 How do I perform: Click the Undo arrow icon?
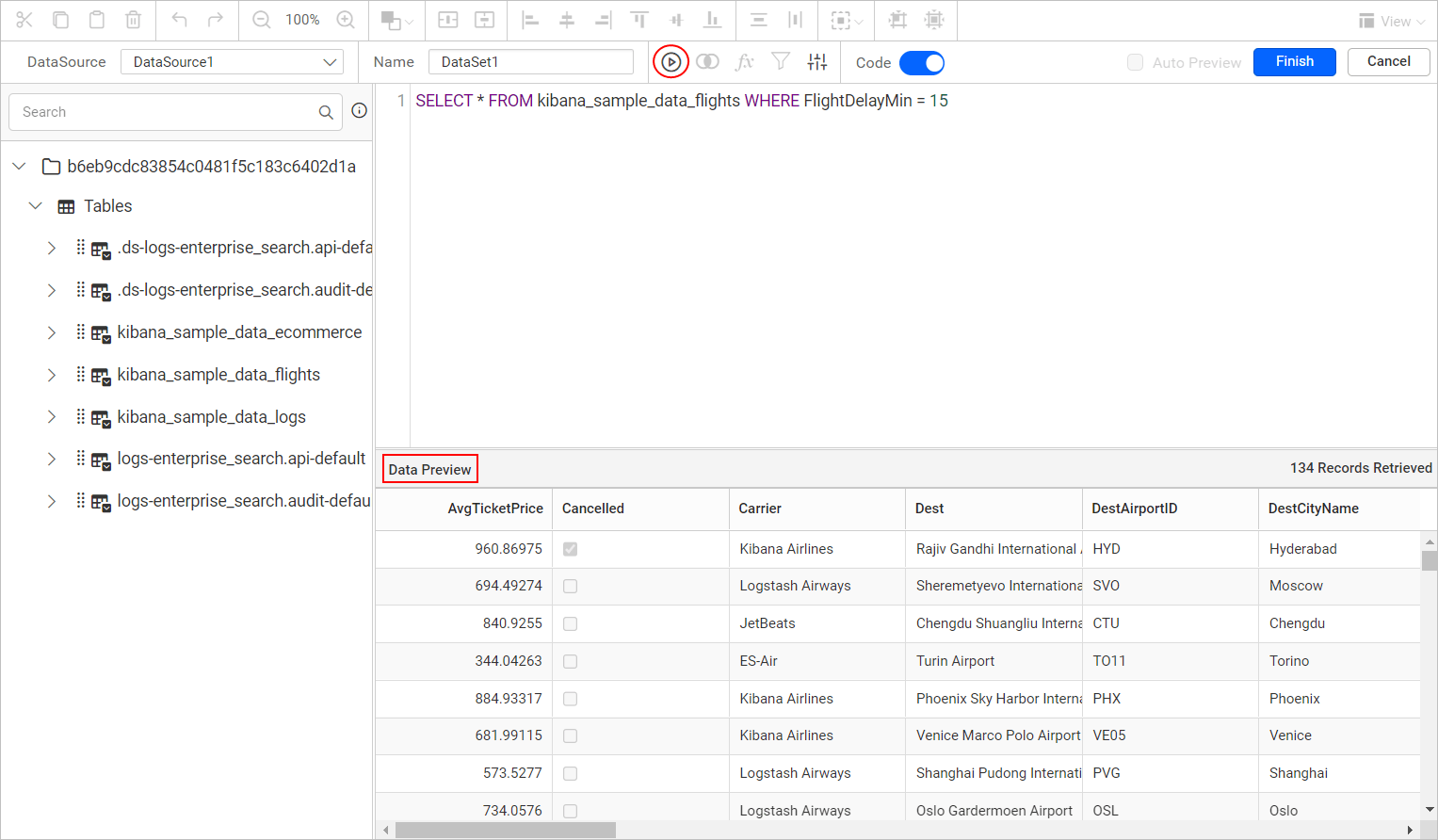(179, 20)
